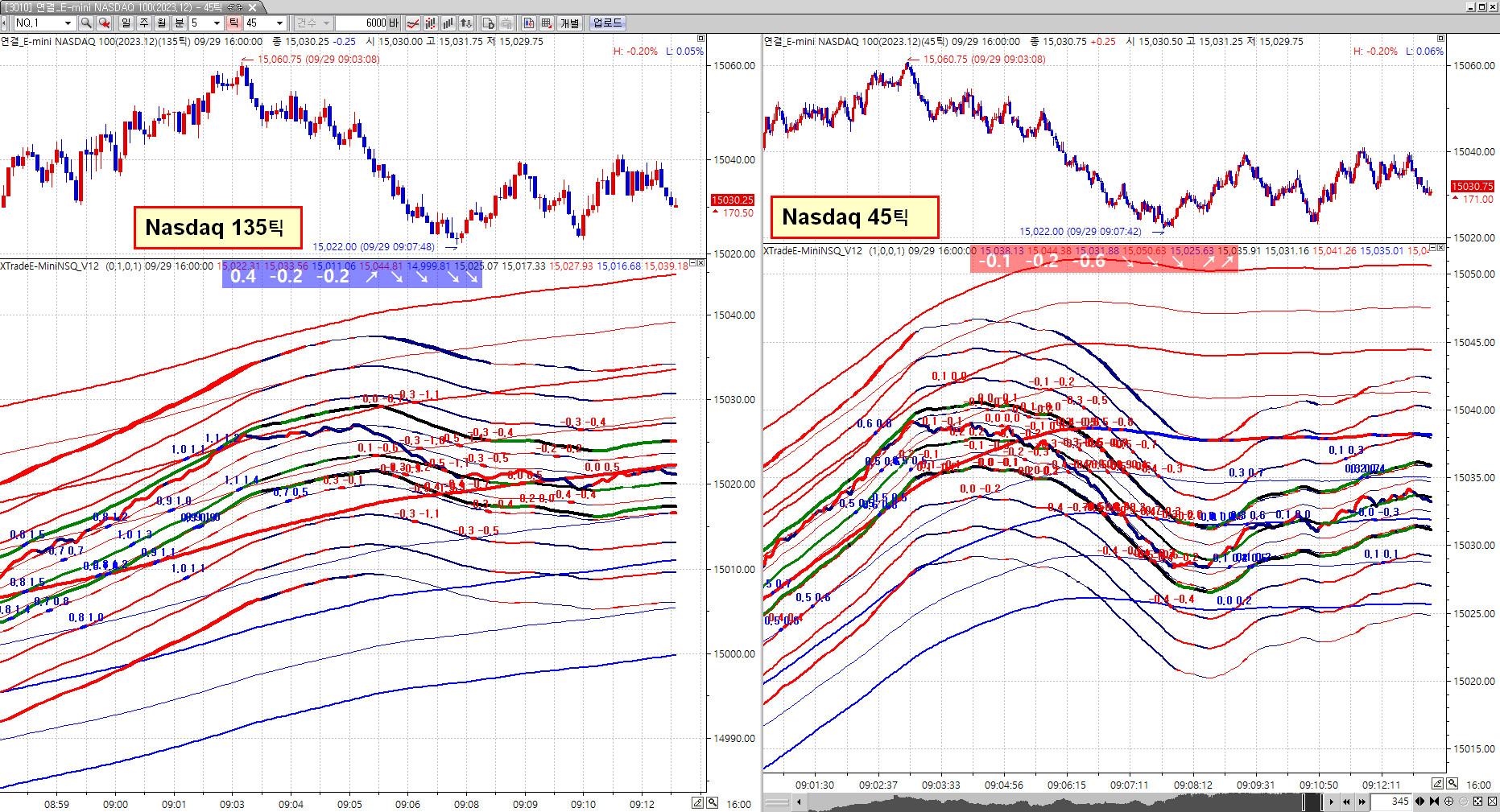Click the data grid table icon

547,23
